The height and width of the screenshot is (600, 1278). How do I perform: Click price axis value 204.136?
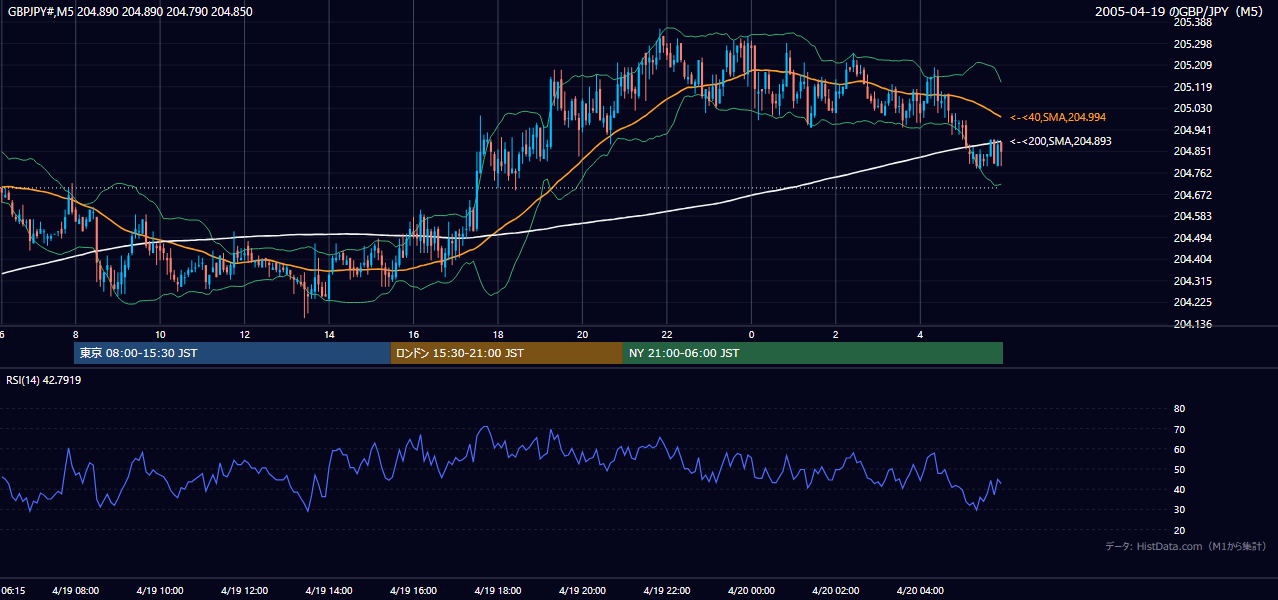point(1193,324)
